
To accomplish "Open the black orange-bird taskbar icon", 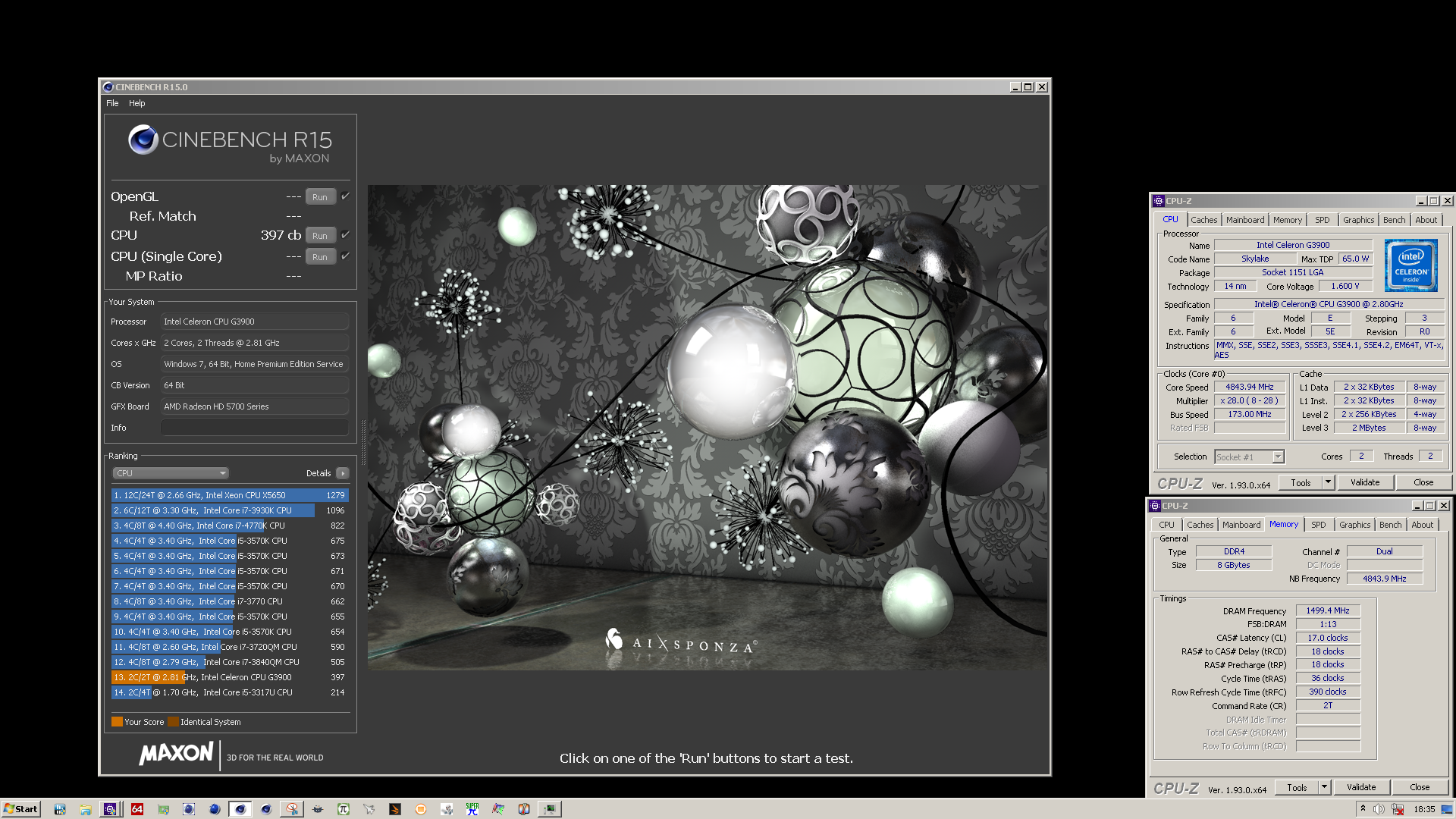I will [395, 809].
